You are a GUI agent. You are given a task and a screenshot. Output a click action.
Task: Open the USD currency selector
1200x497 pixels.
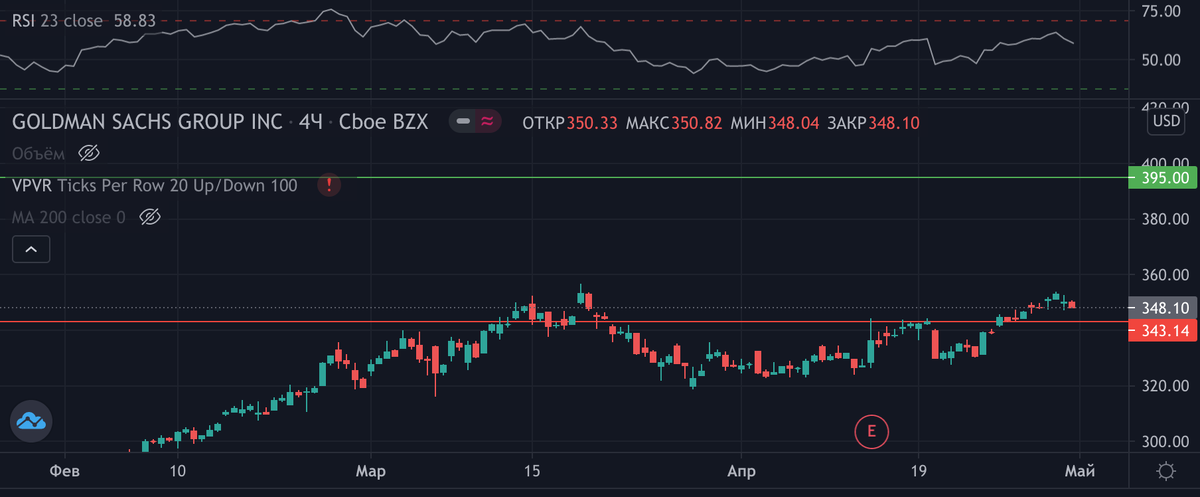pos(1166,122)
